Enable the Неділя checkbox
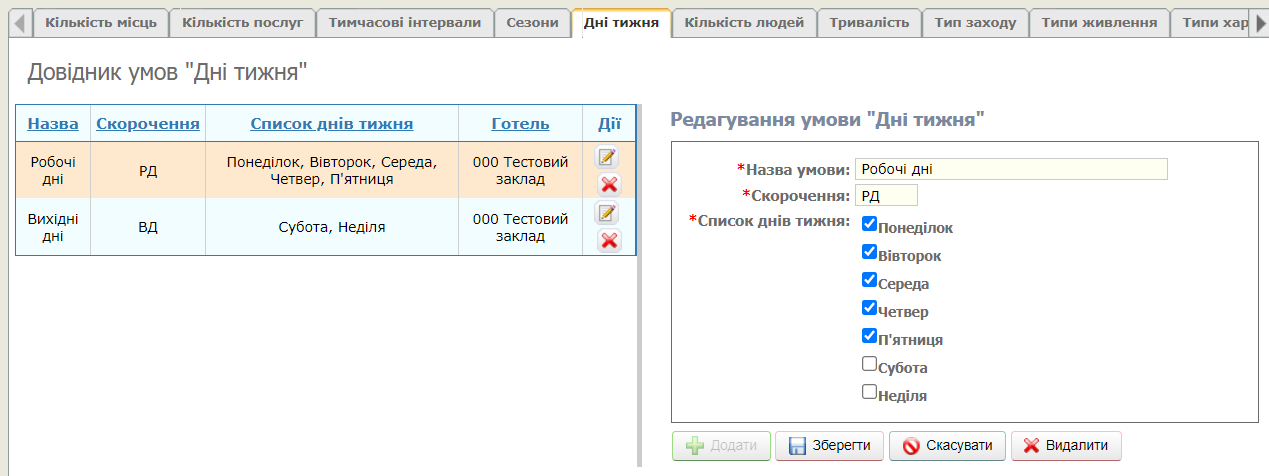The width and height of the screenshot is (1269, 476). (x=869, y=392)
